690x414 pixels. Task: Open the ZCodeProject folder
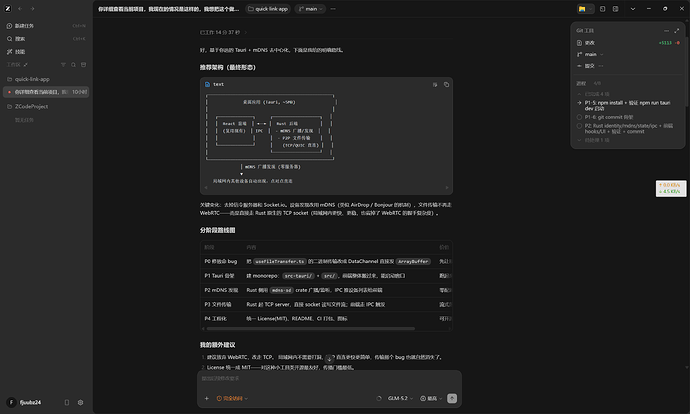(x=46, y=106)
